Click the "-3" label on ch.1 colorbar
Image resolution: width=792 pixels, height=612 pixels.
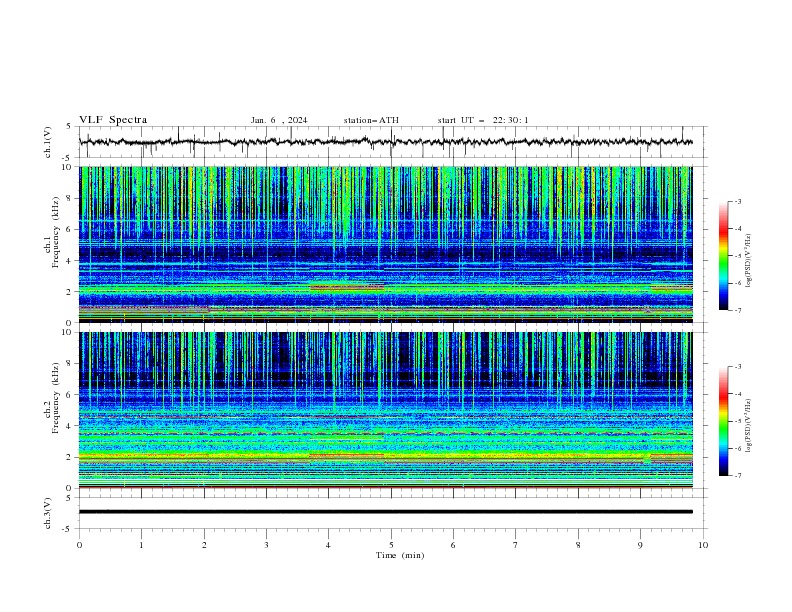[738, 201]
